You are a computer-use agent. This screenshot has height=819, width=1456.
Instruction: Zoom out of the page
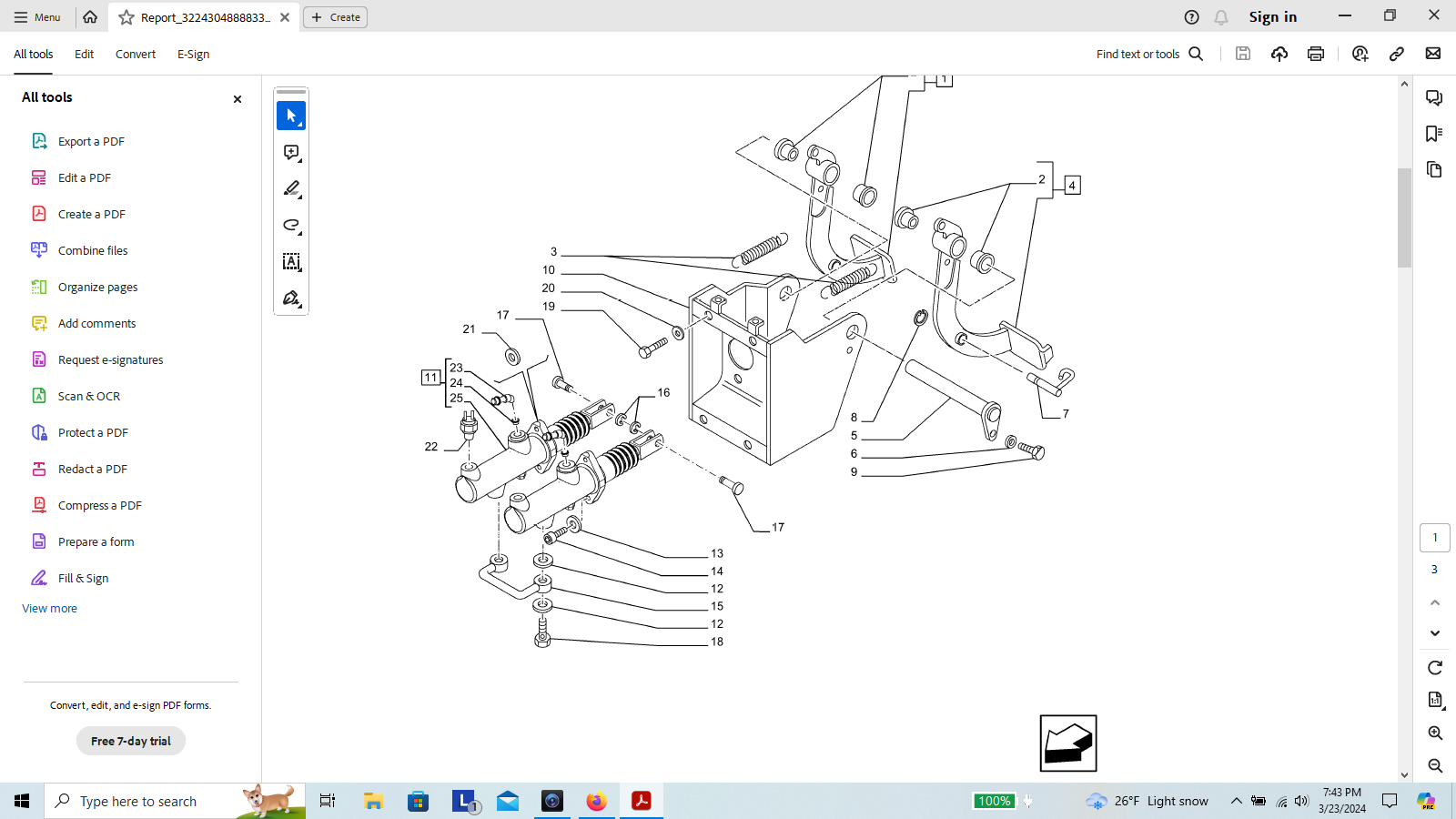(1435, 765)
